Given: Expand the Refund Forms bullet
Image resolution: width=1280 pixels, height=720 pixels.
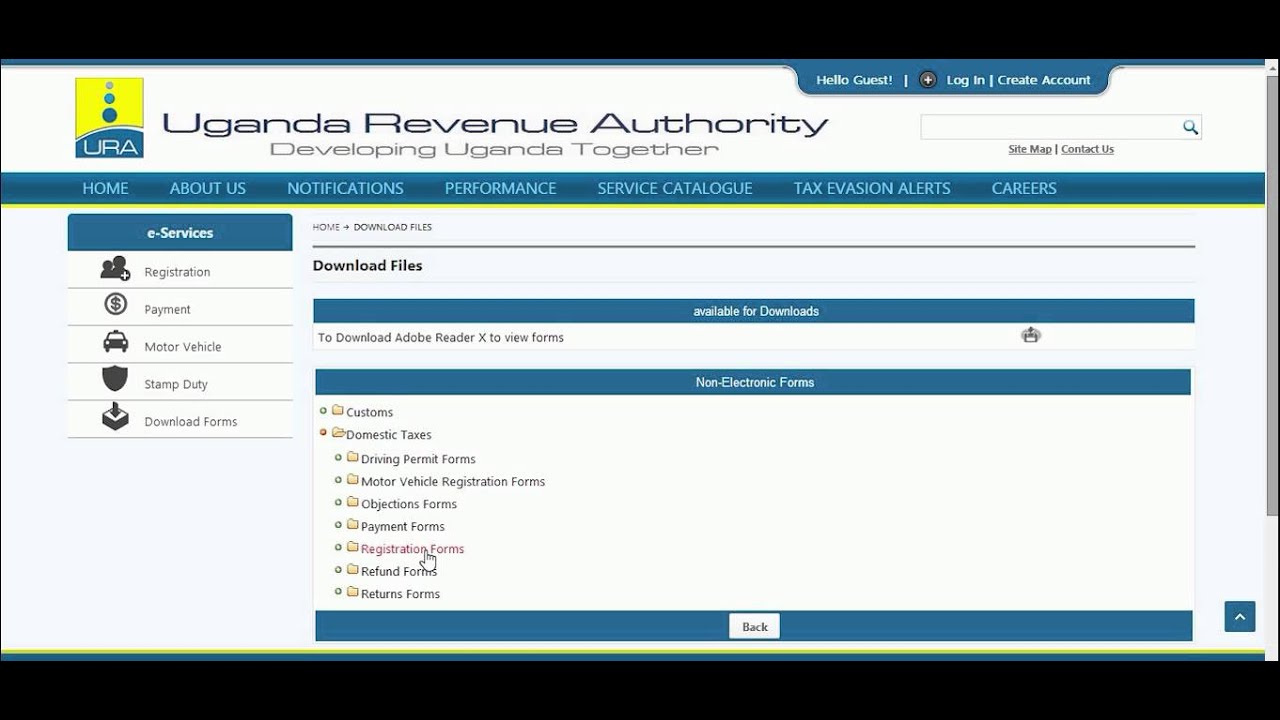Looking at the screenshot, I should pos(338,570).
